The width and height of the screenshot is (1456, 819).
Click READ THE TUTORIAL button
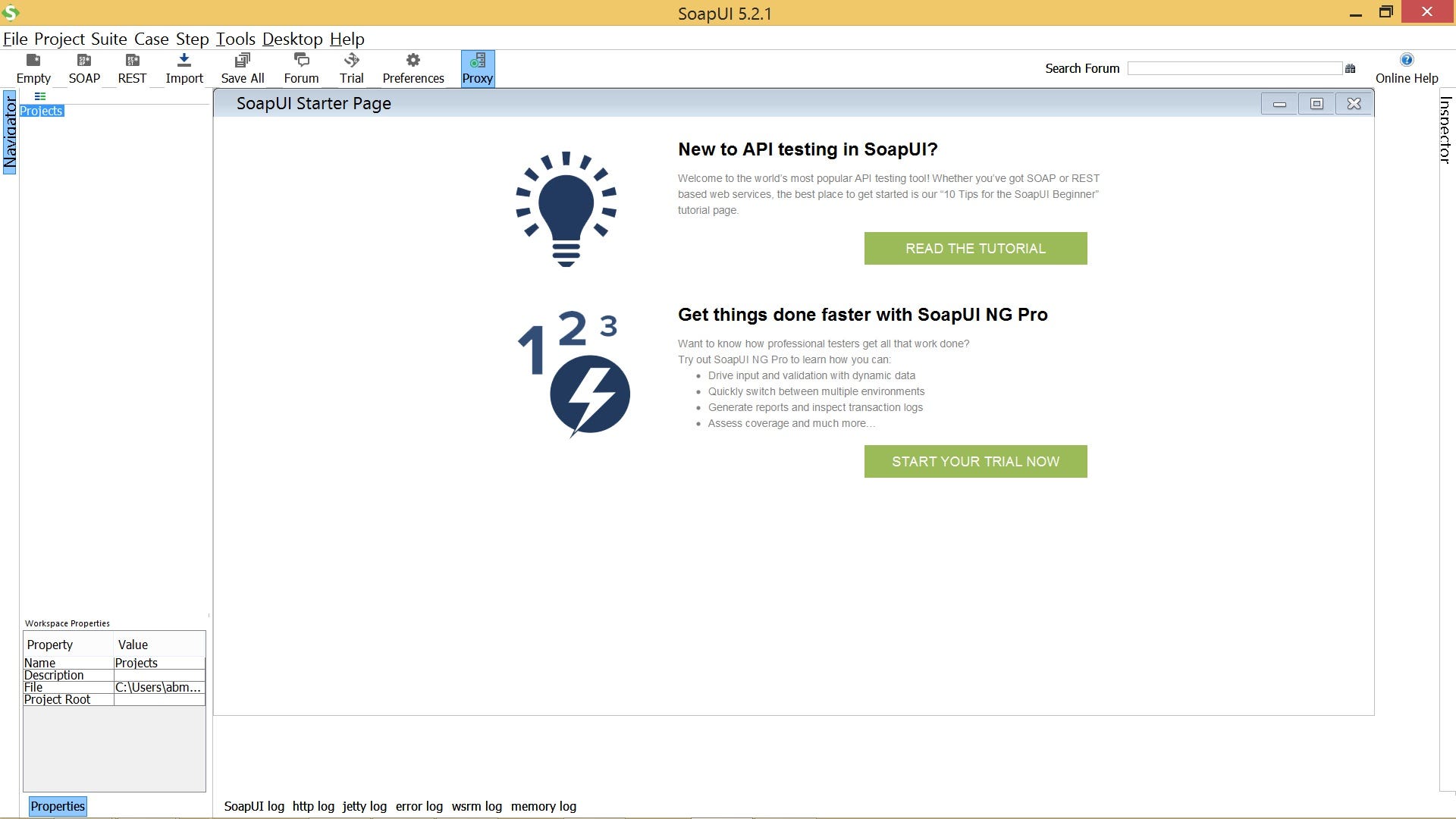975,249
